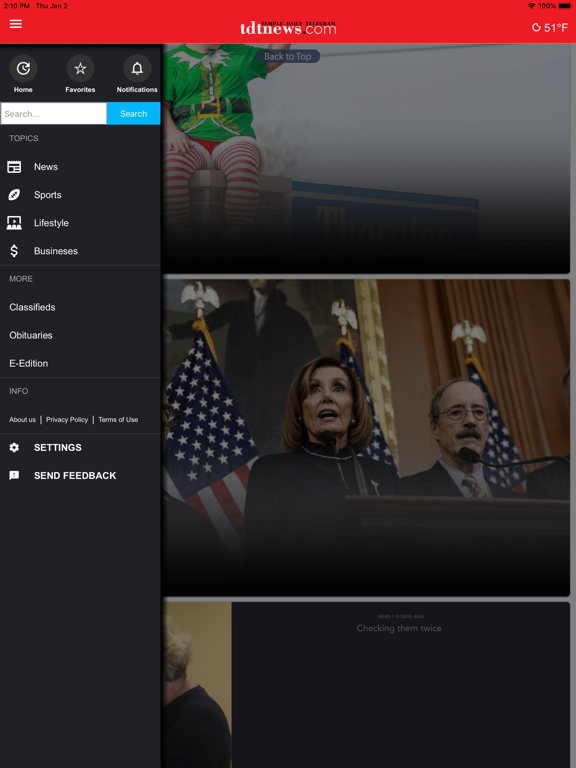
Task: Click the Send Feedback speech icon
Action: coord(14,475)
